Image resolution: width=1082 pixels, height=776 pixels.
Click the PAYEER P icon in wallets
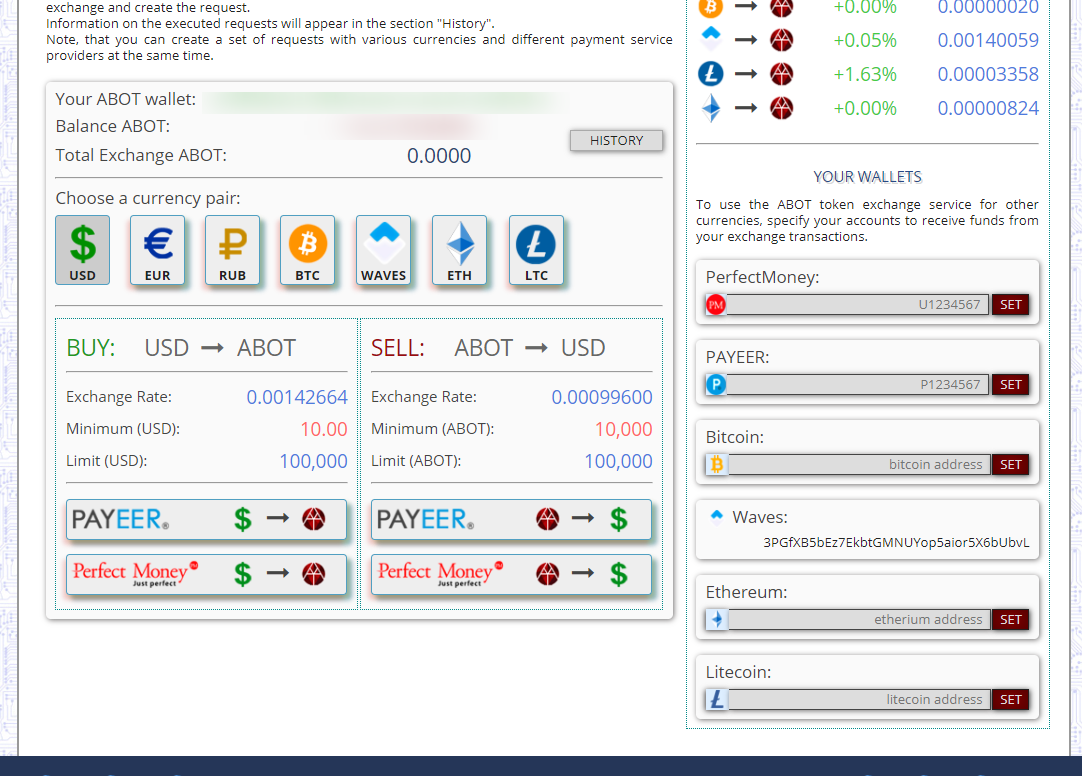(x=716, y=385)
